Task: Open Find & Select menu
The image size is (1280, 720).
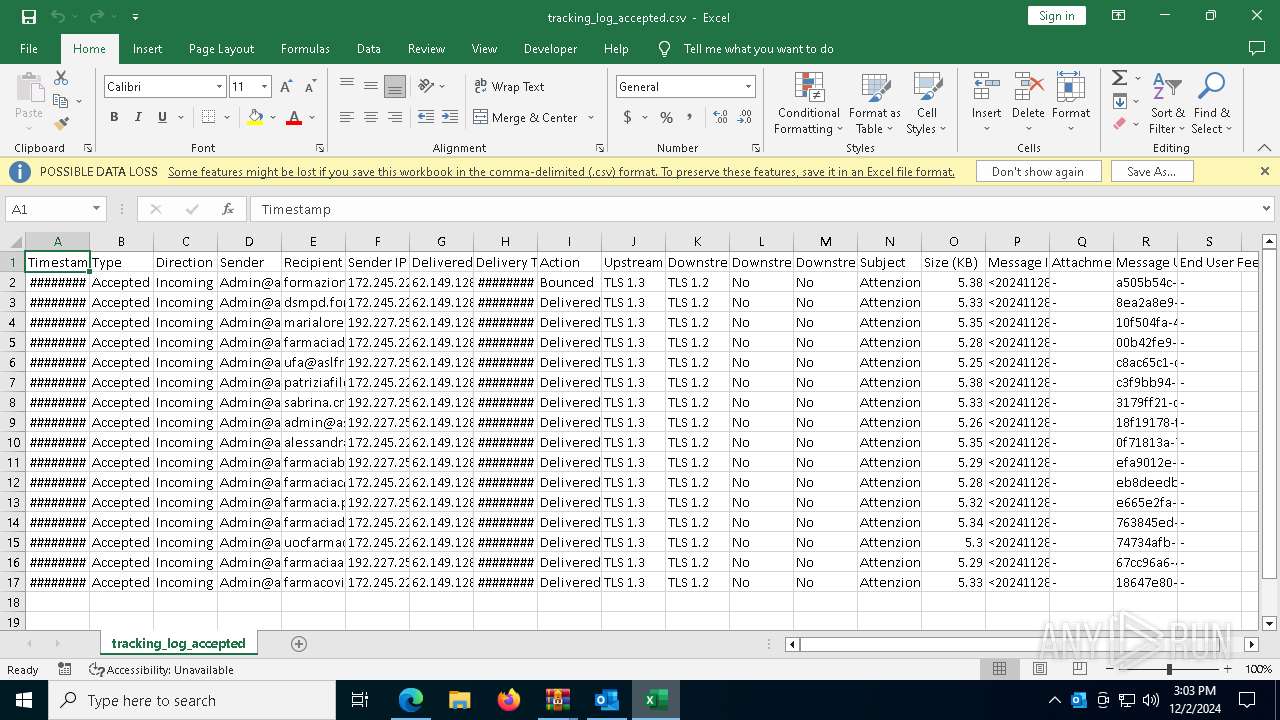Action: 1211,104
